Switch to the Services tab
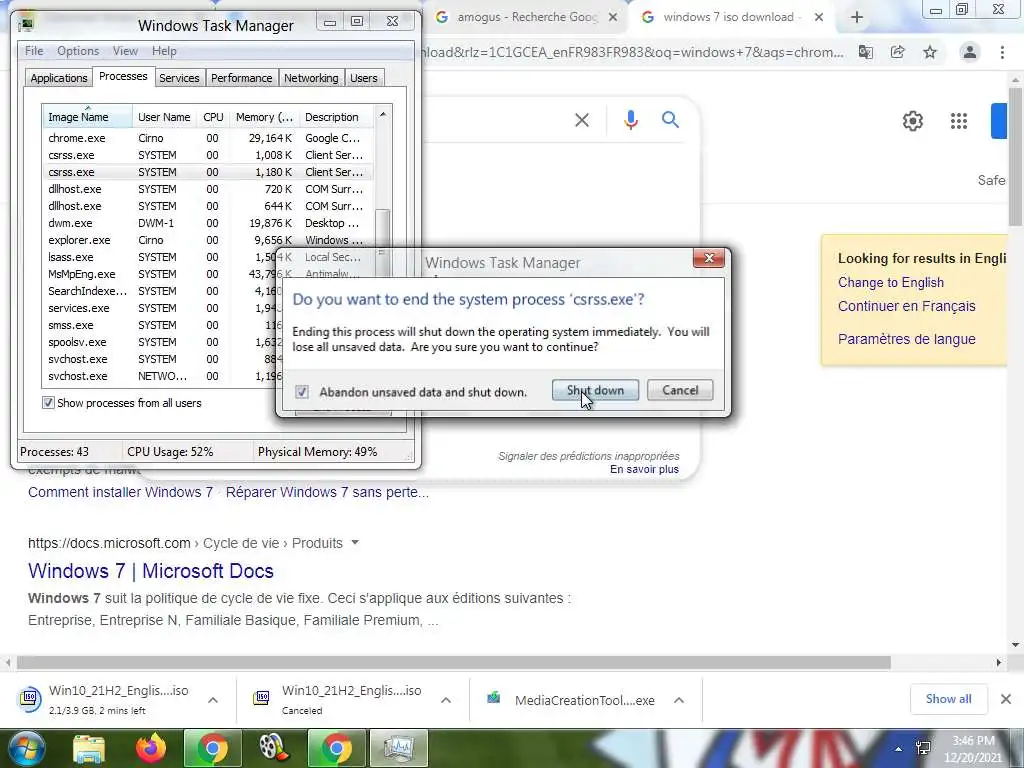This screenshot has height=768, width=1024. coord(179,78)
